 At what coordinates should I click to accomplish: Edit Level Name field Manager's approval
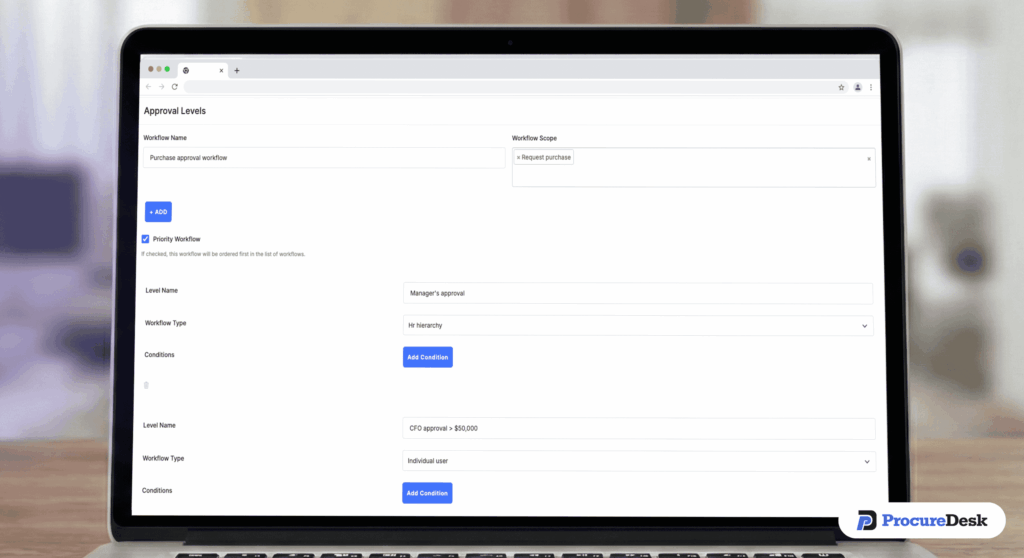(637, 293)
